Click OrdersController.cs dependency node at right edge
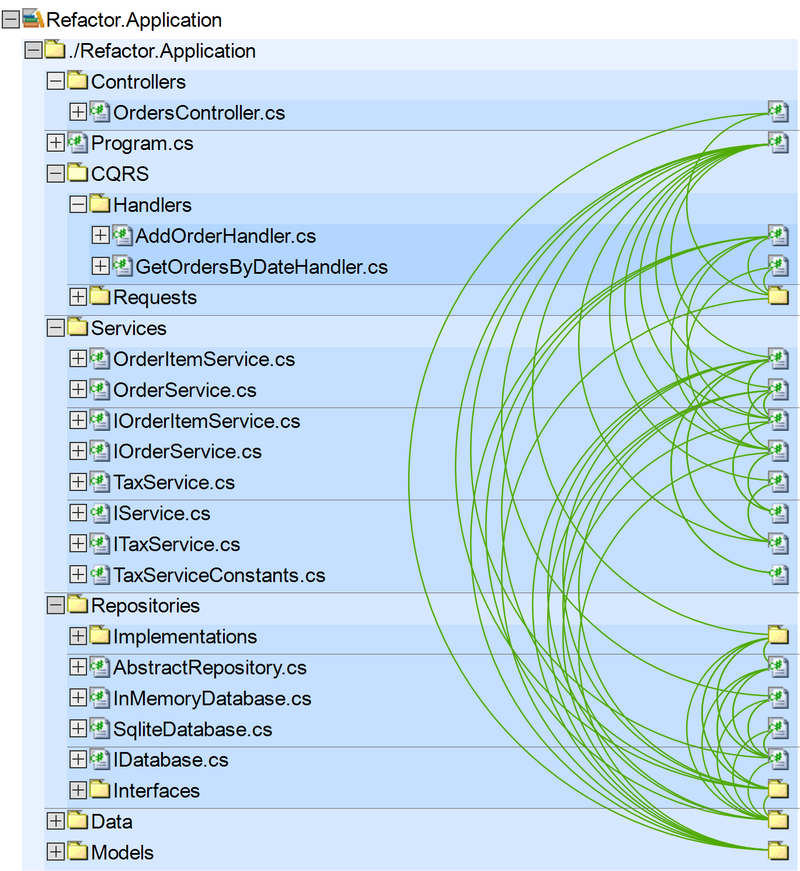This screenshot has height=871, width=800. 778,112
